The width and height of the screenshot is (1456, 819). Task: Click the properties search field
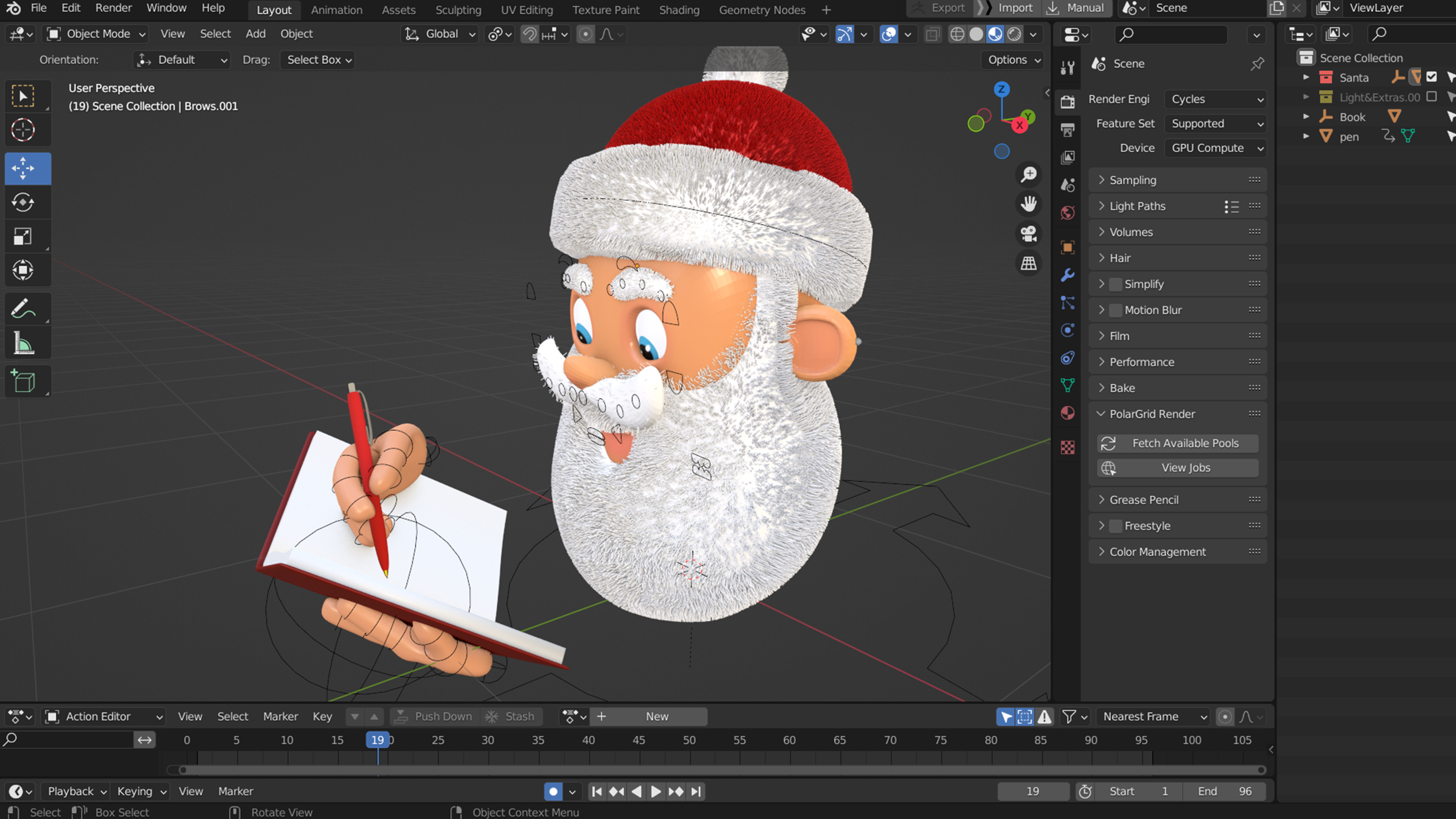[1171, 35]
